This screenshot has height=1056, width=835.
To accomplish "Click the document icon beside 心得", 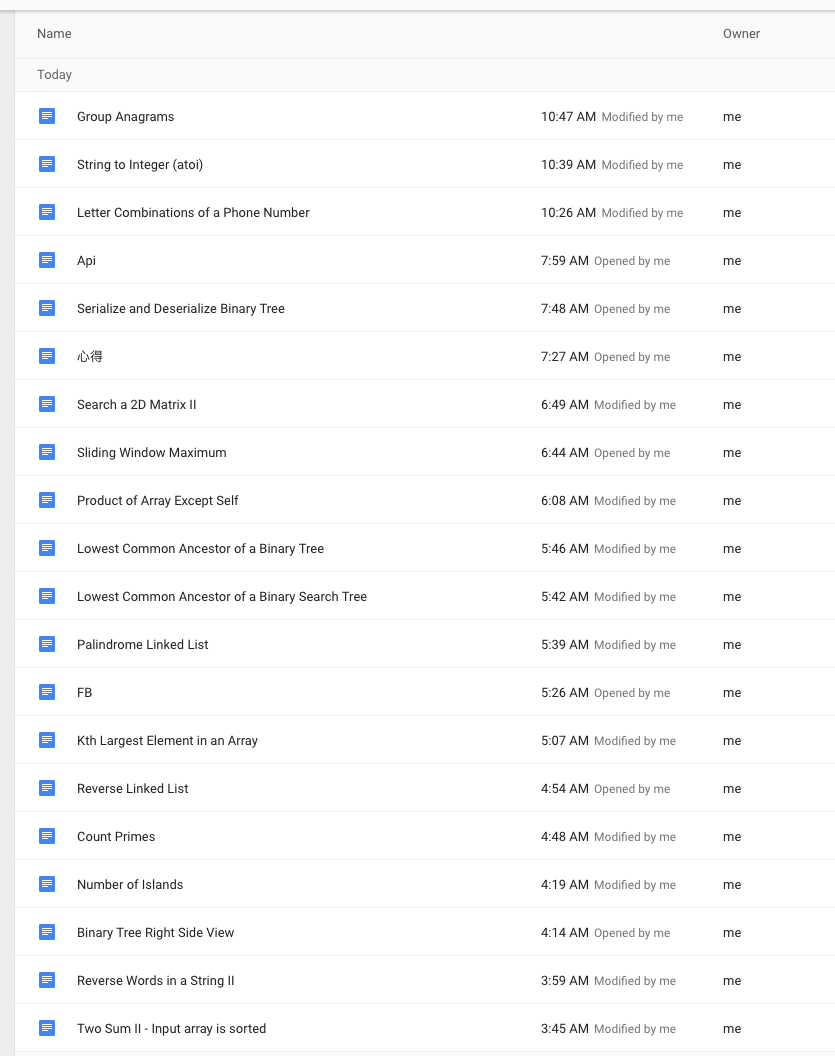I will tap(46, 356).
